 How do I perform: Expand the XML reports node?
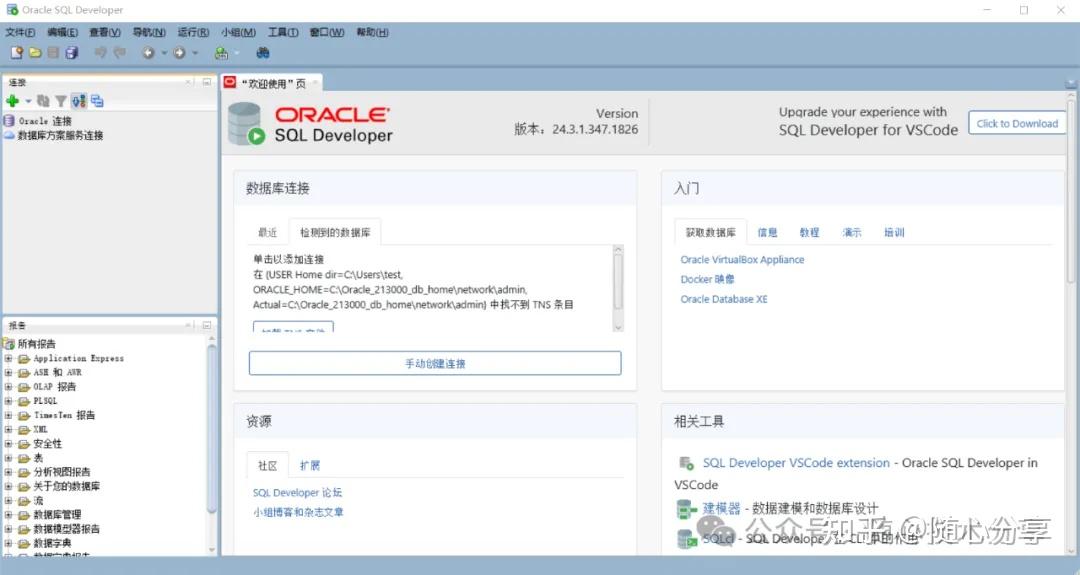[x=8, y=430]
